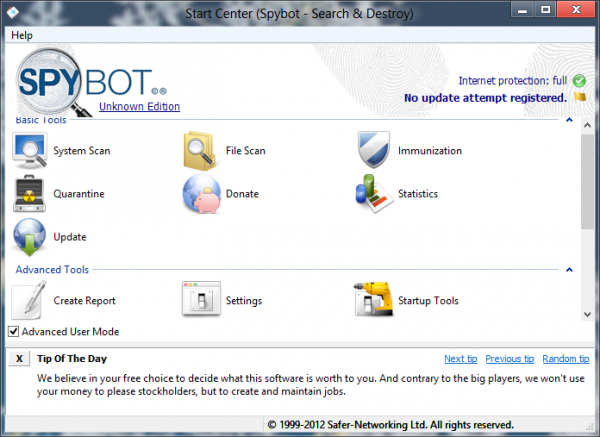Click the tools list scrollbar thumb

[587, 182]
